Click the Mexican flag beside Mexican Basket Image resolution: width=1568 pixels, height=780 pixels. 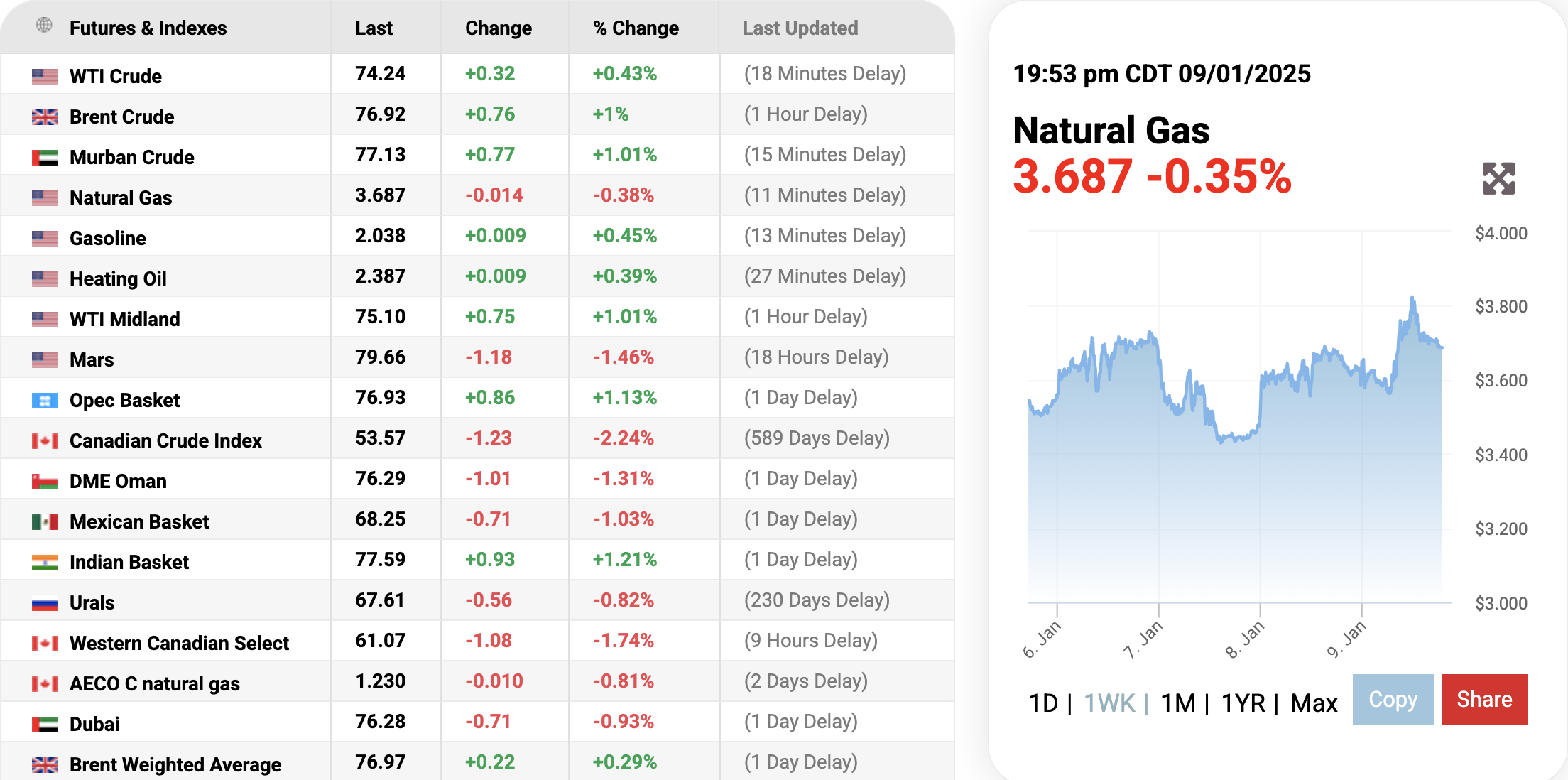45,522
